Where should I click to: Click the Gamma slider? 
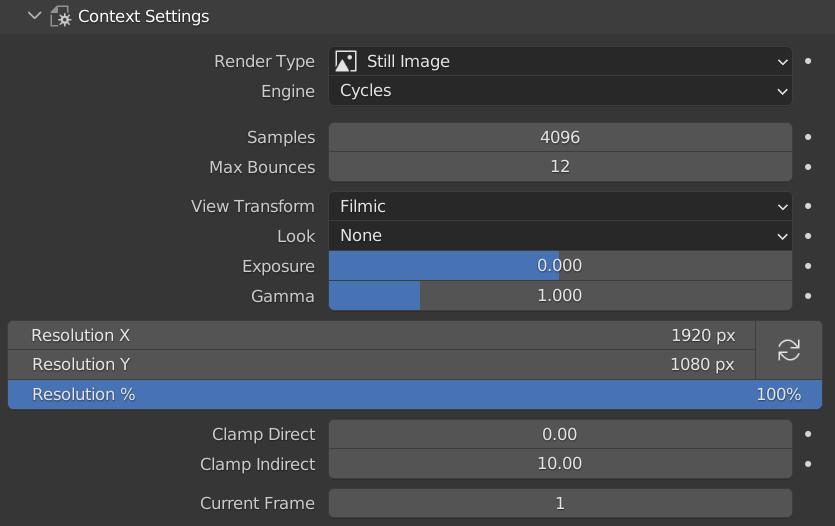560,295
